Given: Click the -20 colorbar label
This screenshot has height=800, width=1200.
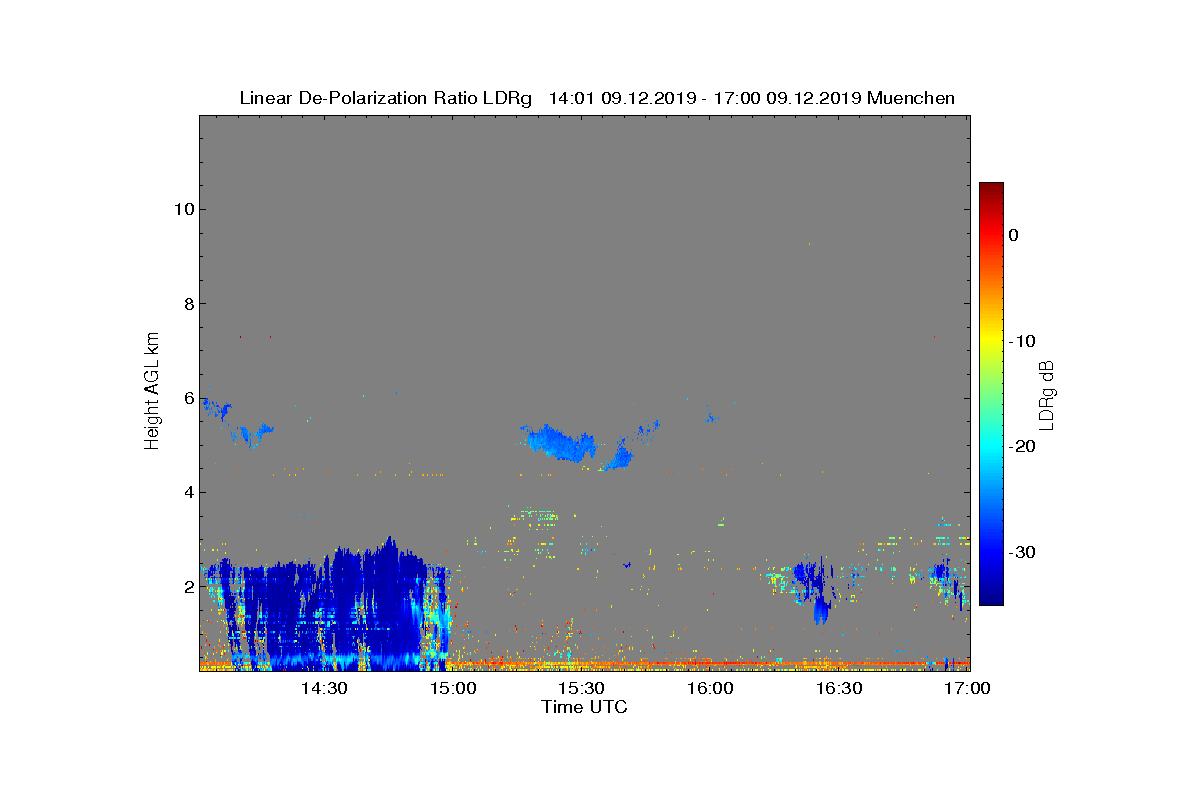Looking at the screenshot, I should tap(1022, 447).
